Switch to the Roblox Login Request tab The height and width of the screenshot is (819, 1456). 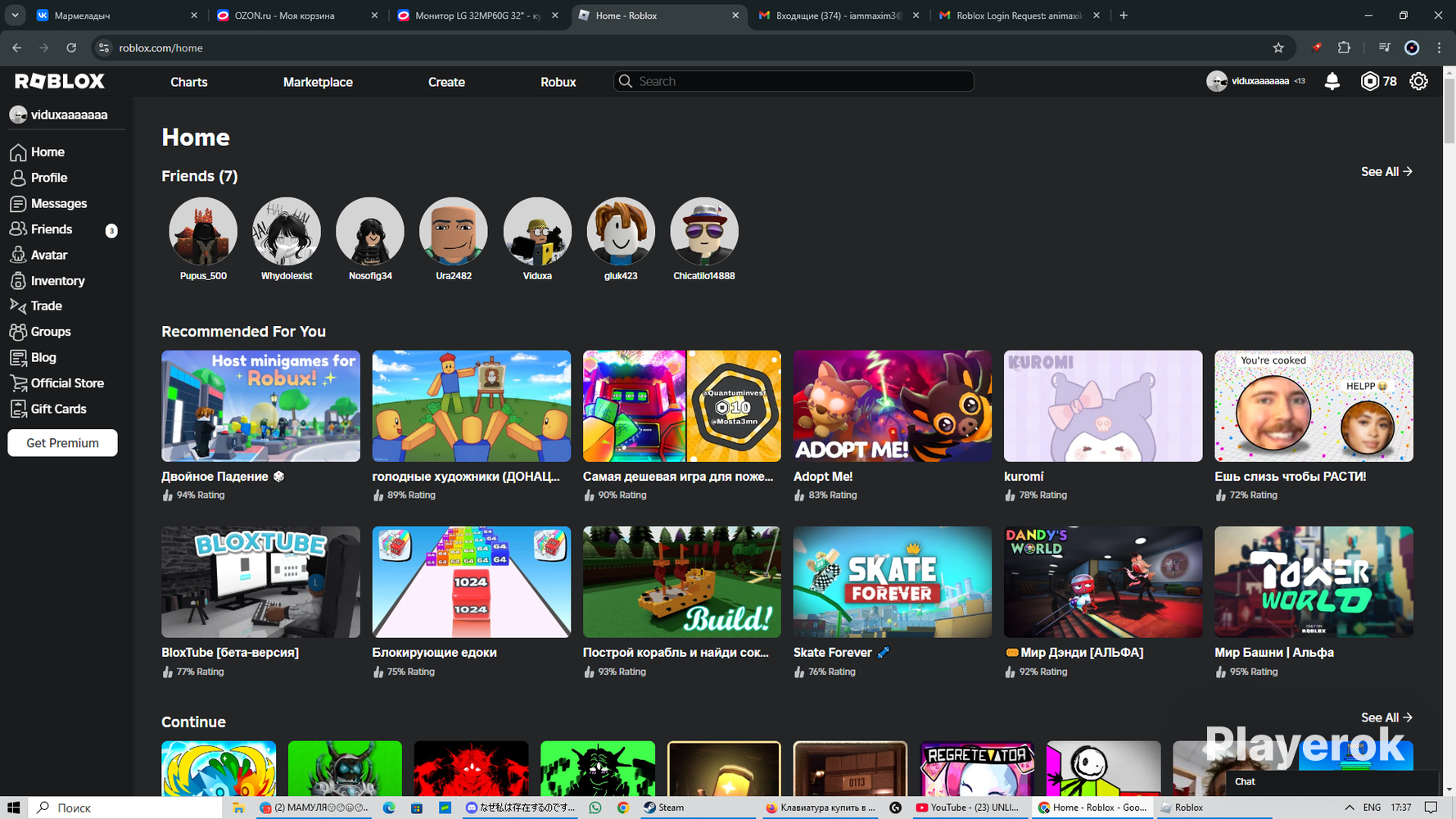tap(1019, 16)
